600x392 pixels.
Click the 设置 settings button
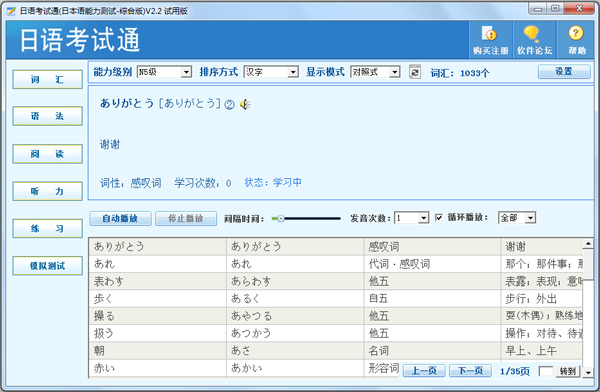pyautogui.click(x=564, y=72)
